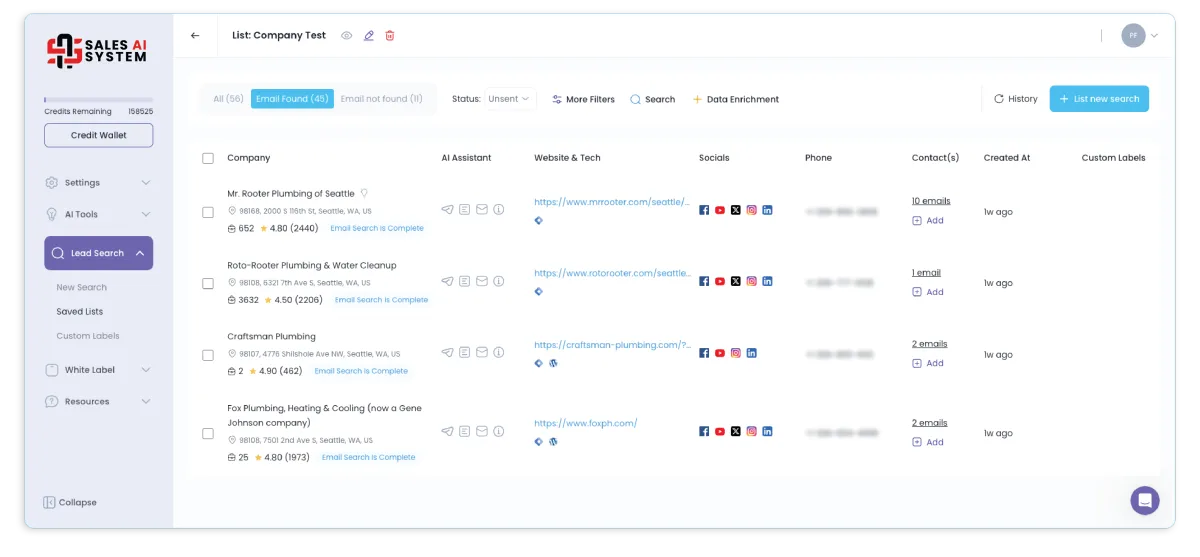Viewport: 1200px width, 557px height.
Task: Select checkbox for Fox Plumbing row
Action: coord(208,433)
